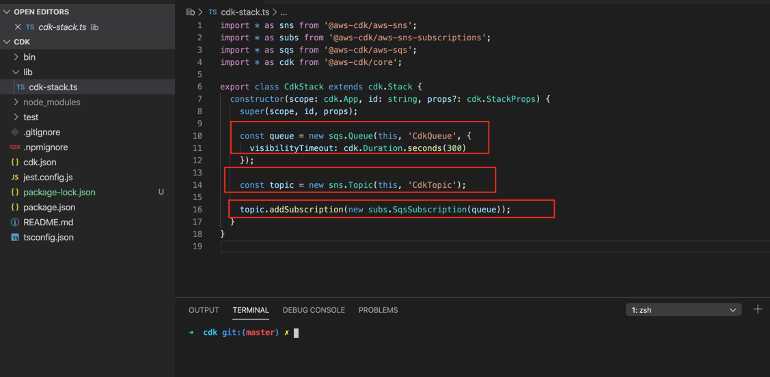Screen dimensions: 770x377
Task: Click 'visibilityTimeout' on line 11
Action: (x=291, y=148)
